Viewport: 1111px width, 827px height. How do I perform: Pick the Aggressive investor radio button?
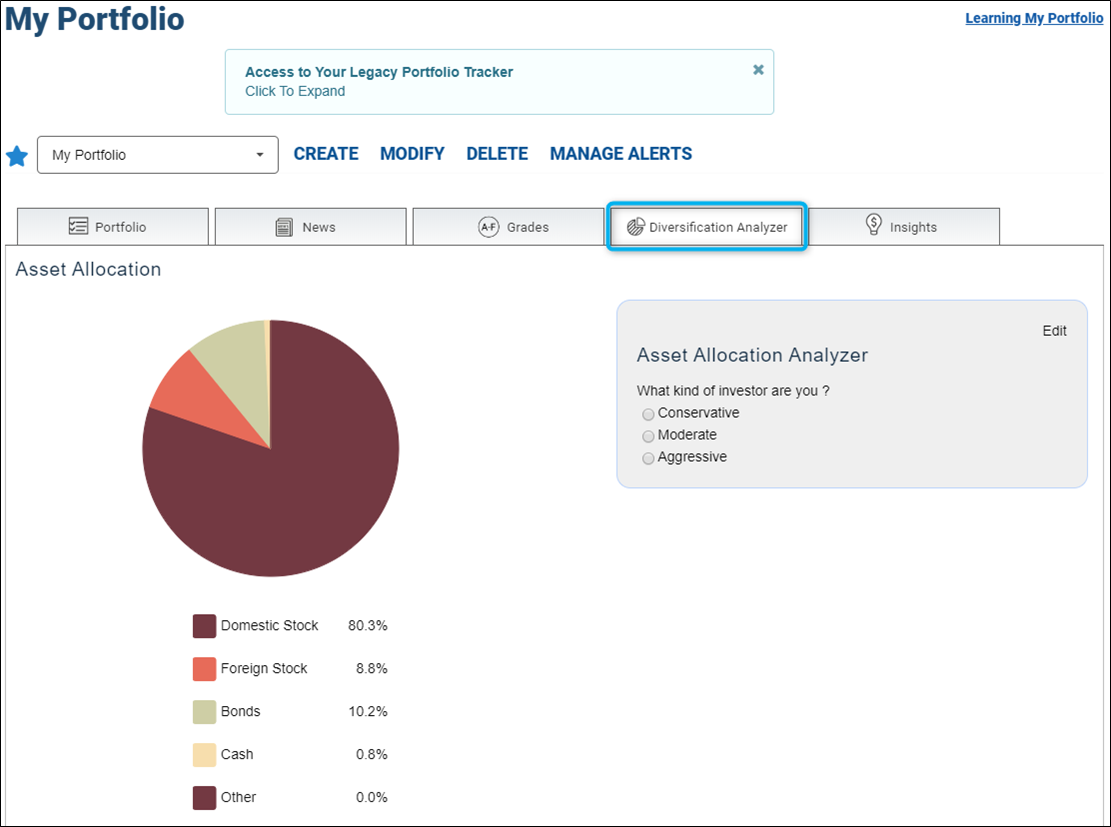click(648, 458)
